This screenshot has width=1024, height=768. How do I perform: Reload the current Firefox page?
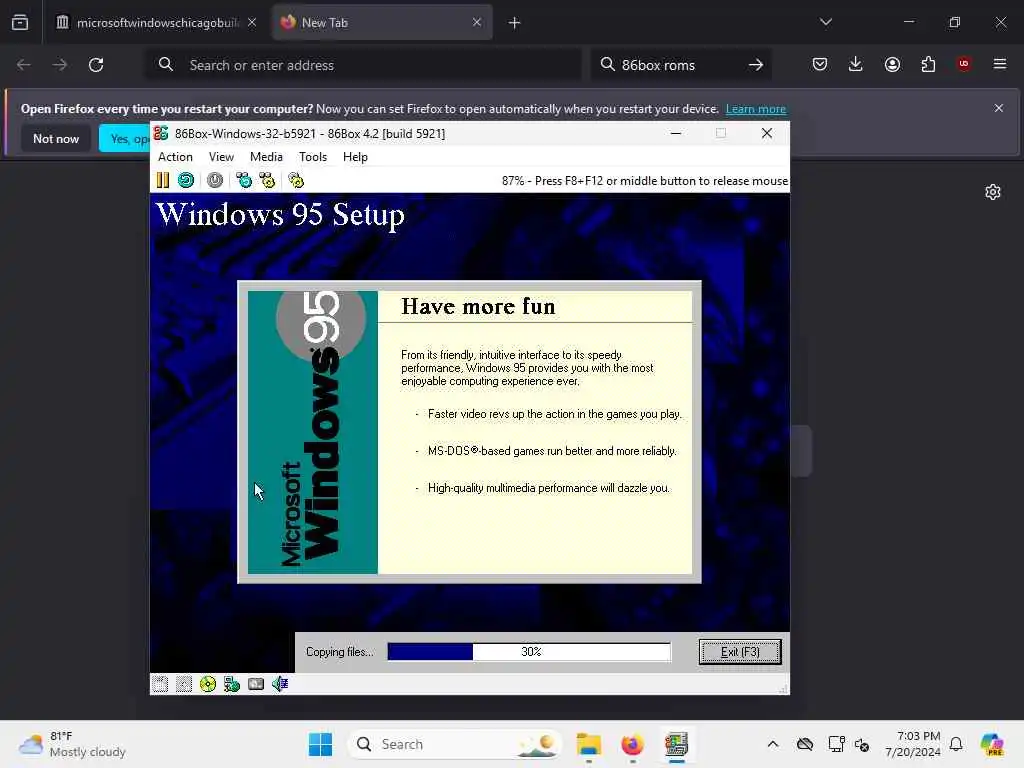click(96, 65)
